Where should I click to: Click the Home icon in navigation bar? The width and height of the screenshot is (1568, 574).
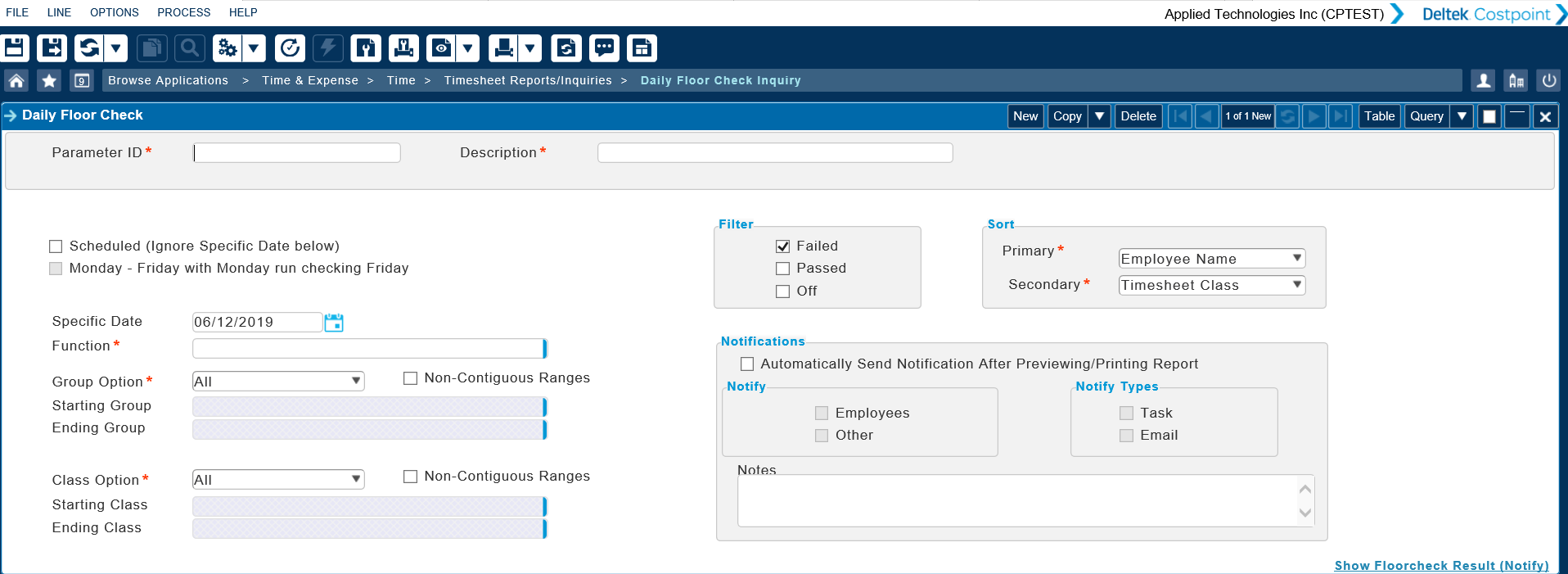(16, 80)
